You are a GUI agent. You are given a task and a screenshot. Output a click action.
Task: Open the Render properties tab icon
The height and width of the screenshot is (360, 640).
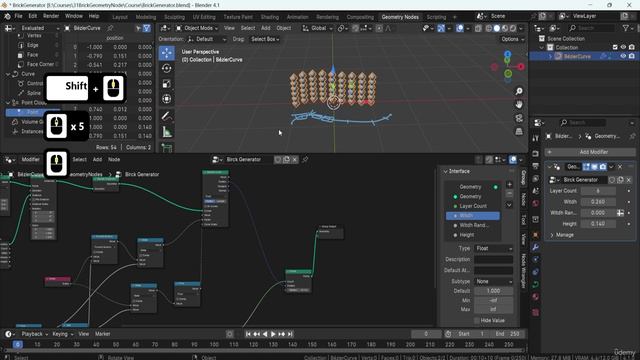[536, 153]
